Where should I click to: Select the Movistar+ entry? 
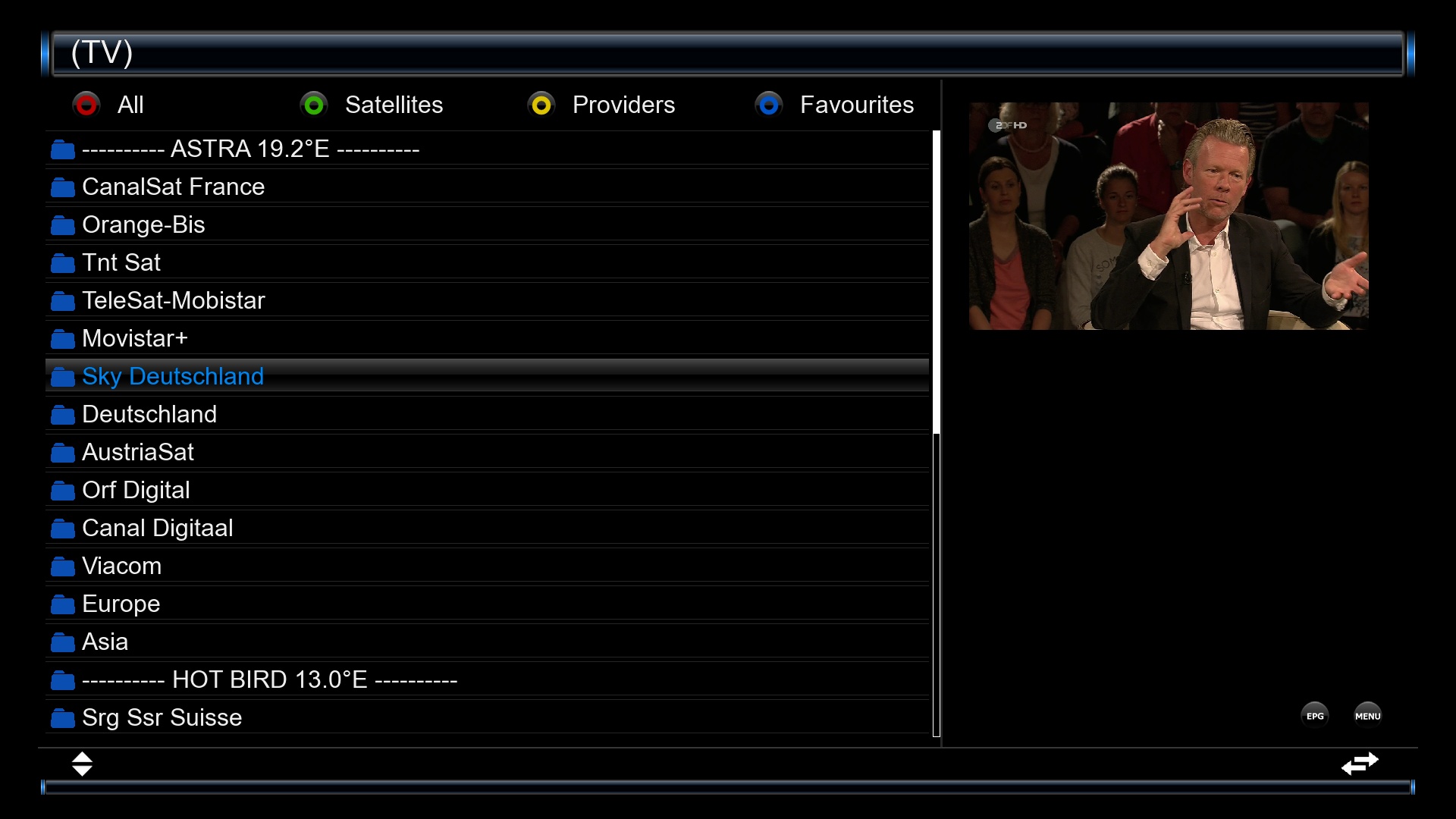[x=487, y=338]
